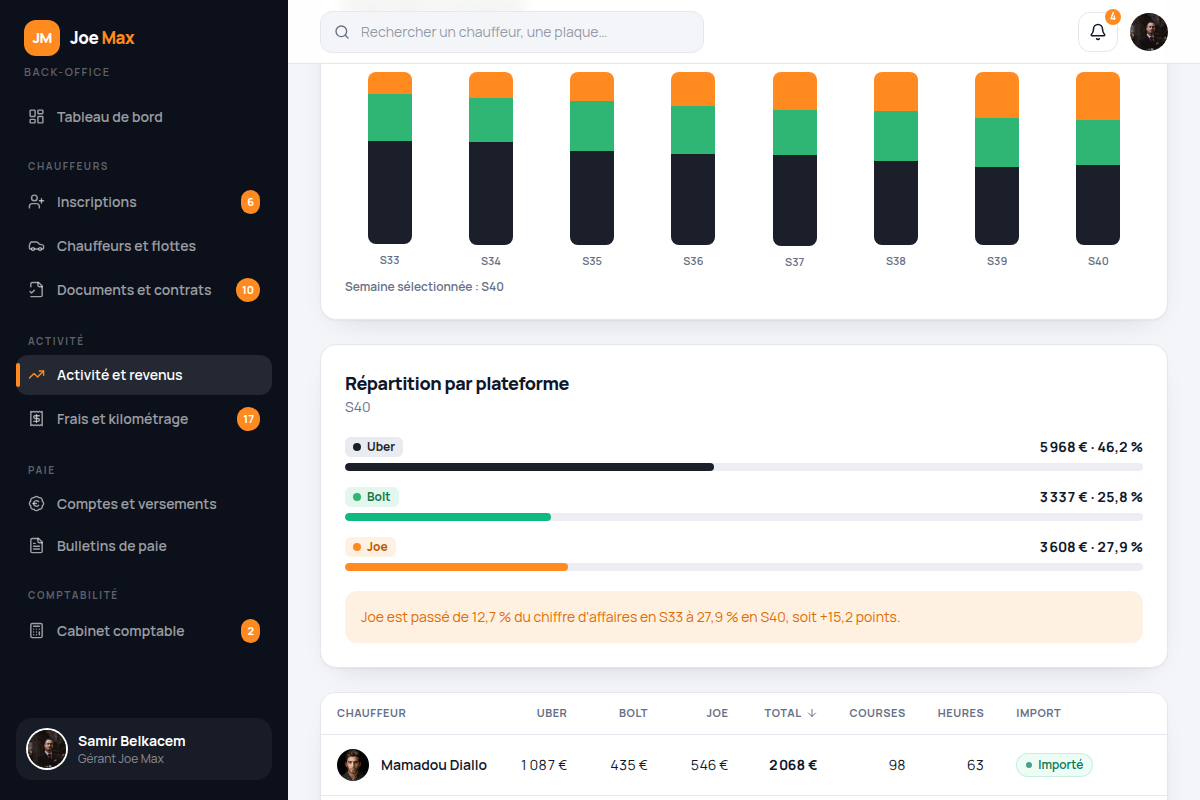Click the Cabinet comptable badge 2
The height and width of the screenshot is (800, 1200).
click(250, 631)
